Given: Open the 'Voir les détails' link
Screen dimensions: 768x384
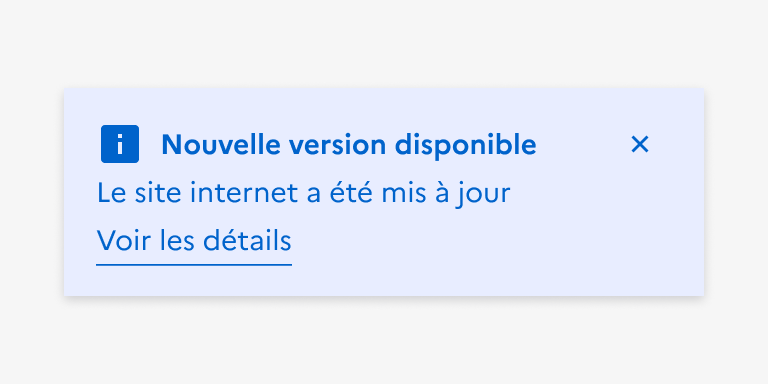Looking at the screenshot, I should (x=194, y=241).
